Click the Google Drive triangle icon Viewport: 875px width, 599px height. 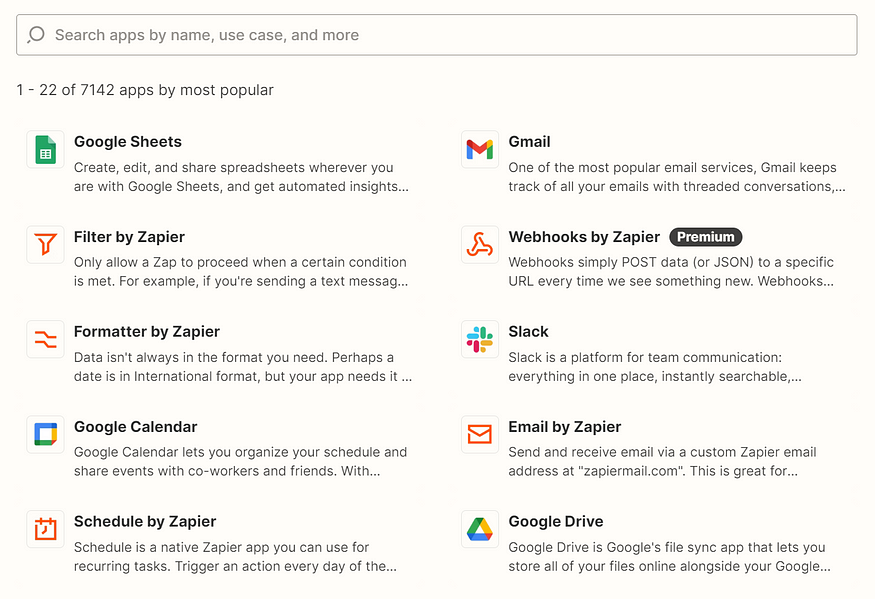[480, 529]
